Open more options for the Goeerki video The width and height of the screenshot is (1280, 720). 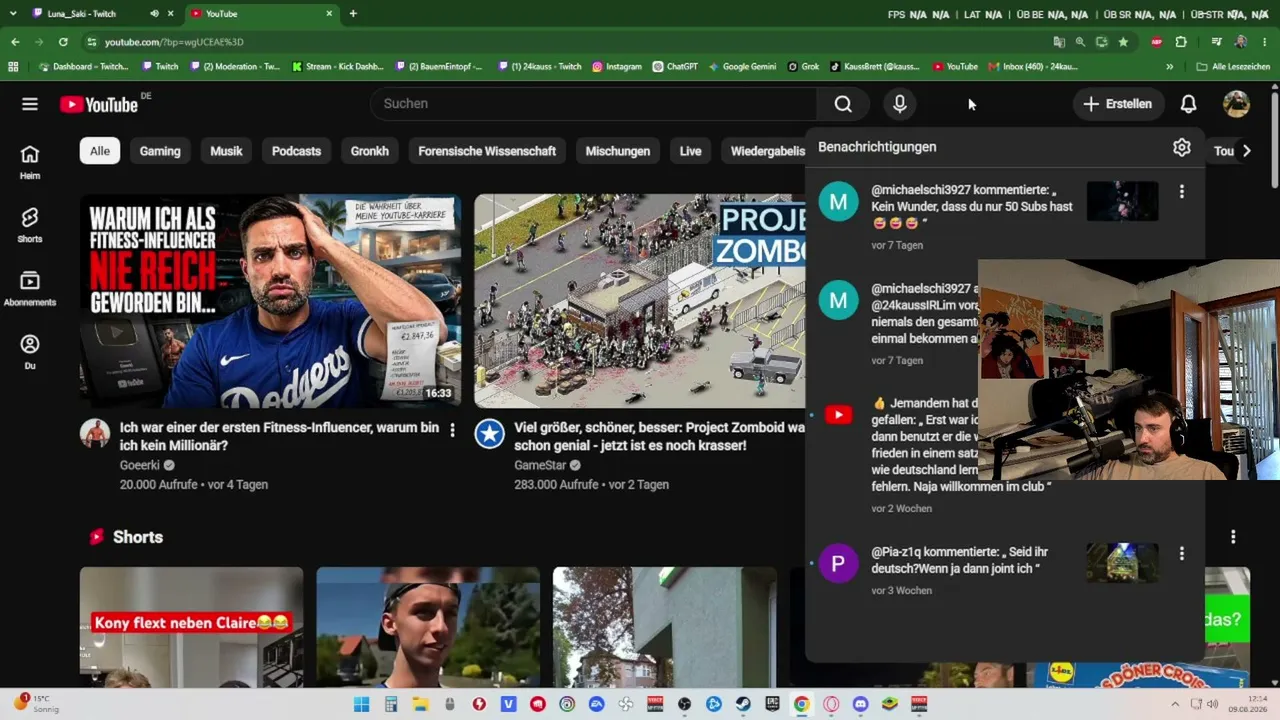tap(452, 430)
